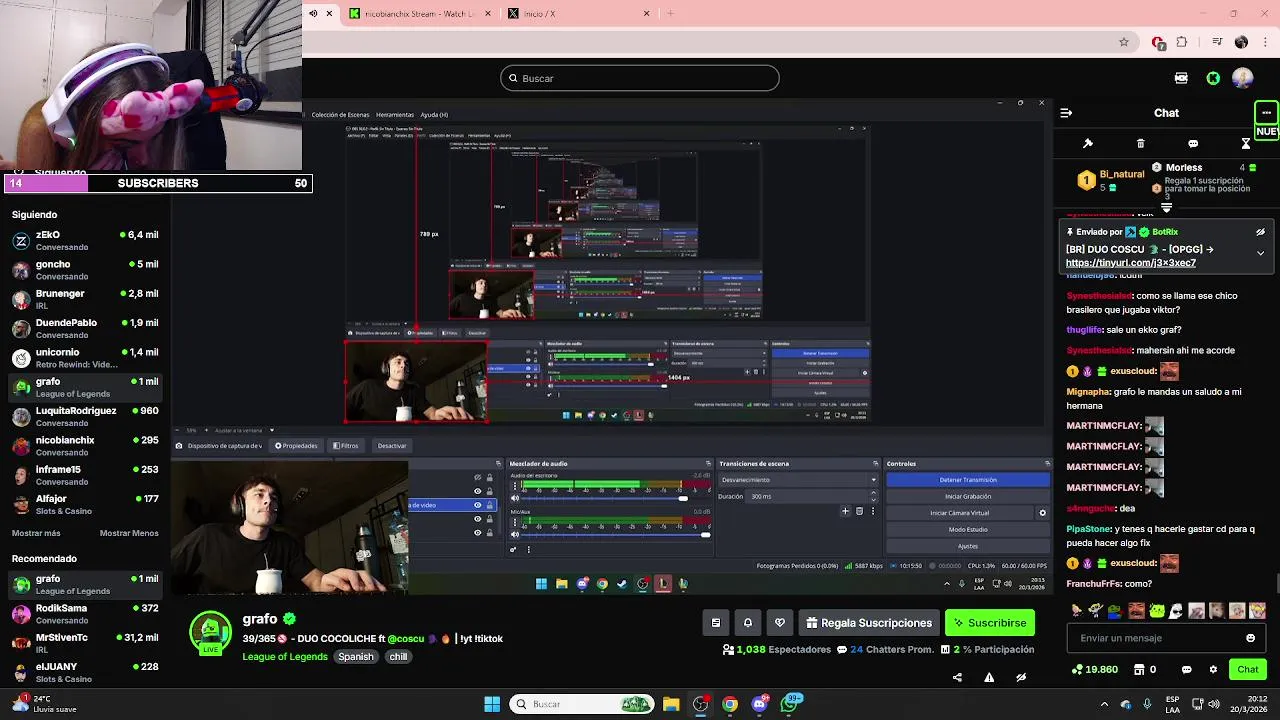Click the hourglass icon in chat toolbar
This screenshot has width=1280, height=720.
pos(1246,144)
